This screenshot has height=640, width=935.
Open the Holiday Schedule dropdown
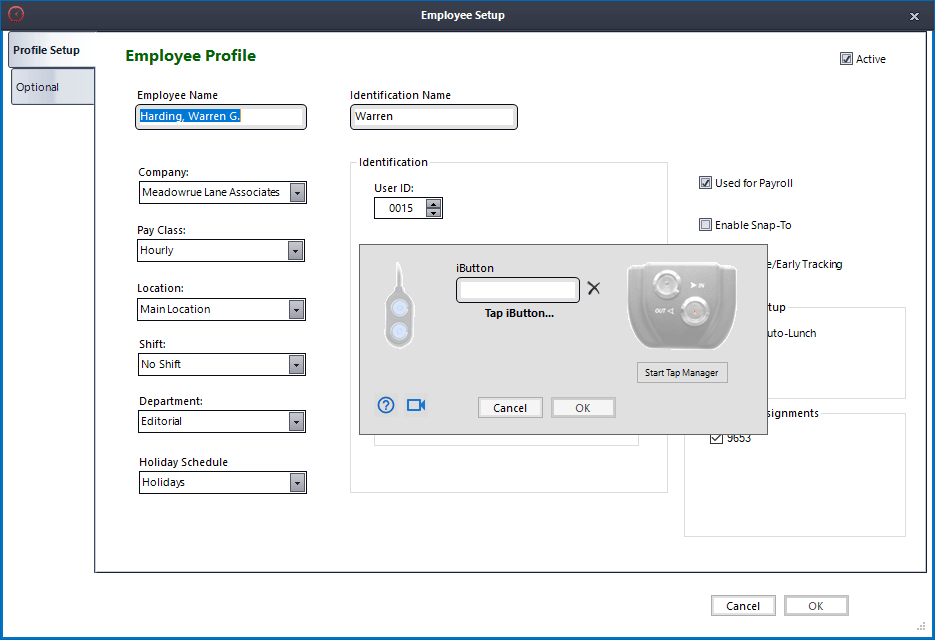pyautogui.click(x=297, y=482)
